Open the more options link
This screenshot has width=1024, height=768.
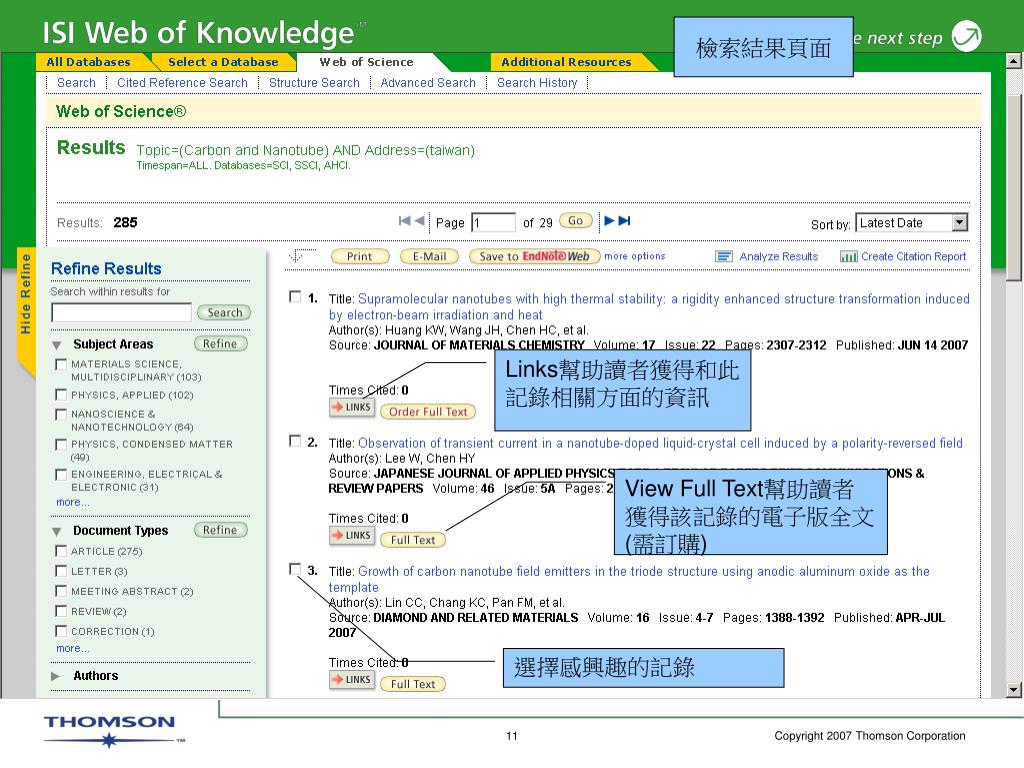(635, 256)
